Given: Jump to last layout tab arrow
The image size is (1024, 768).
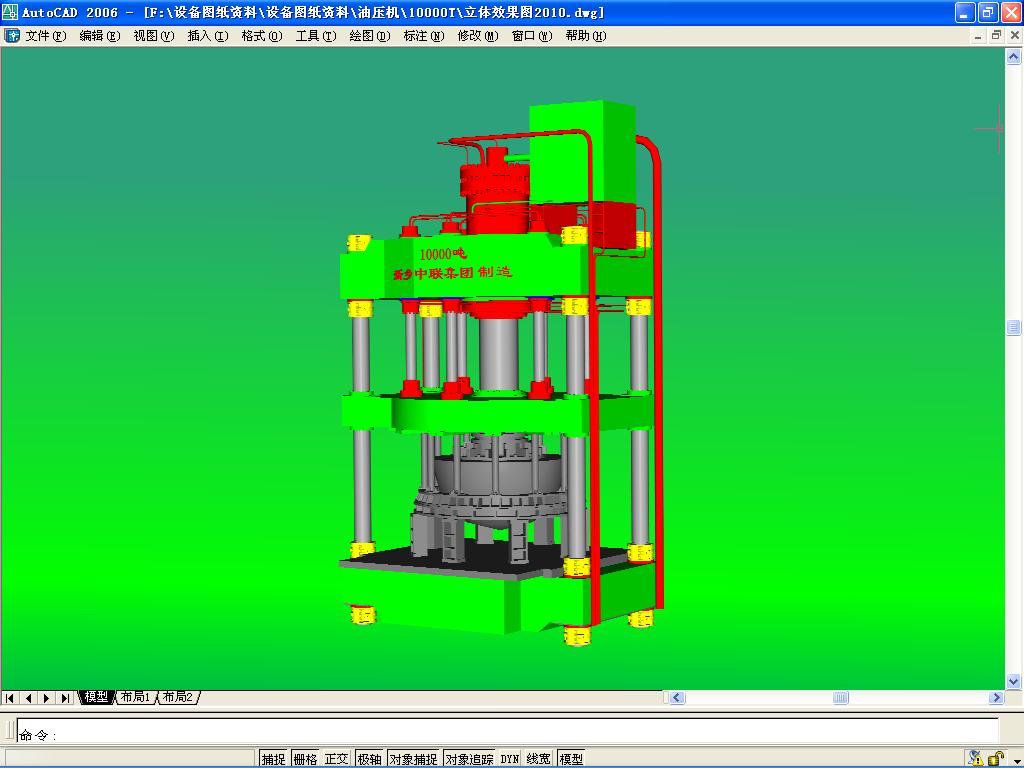Looking at the screenshot, I should pos(65,698).
